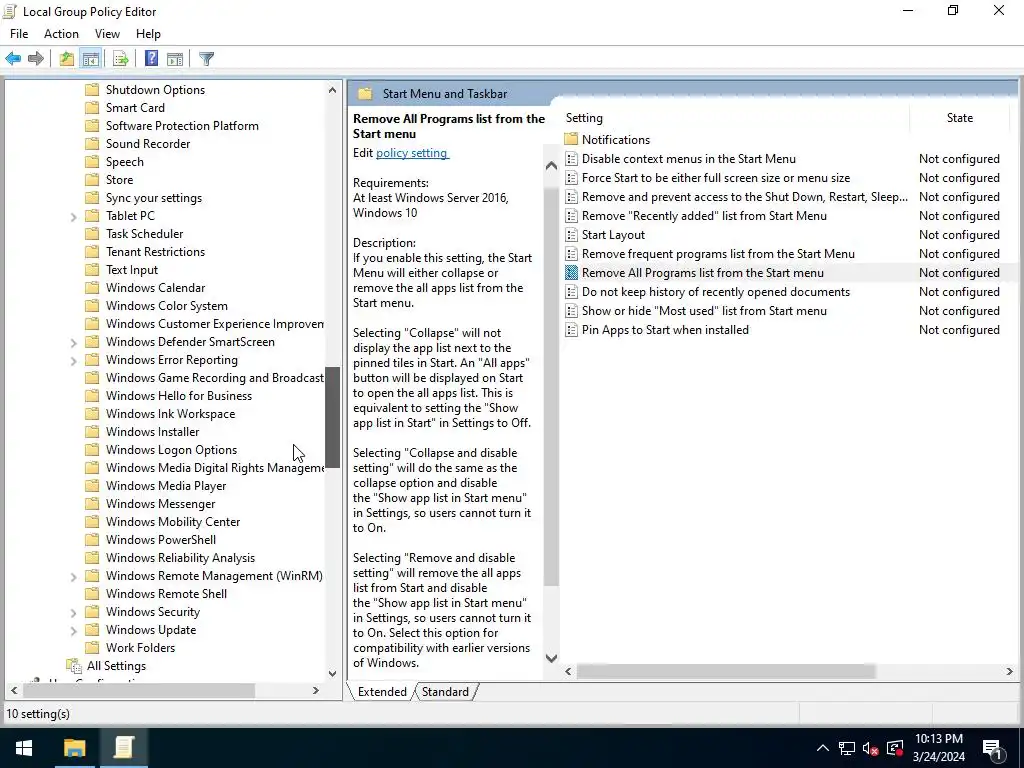Image resolution: width=1024 pixels, height=768 pixels.
Task: Click the network tray icon
Action: point(847,748)
